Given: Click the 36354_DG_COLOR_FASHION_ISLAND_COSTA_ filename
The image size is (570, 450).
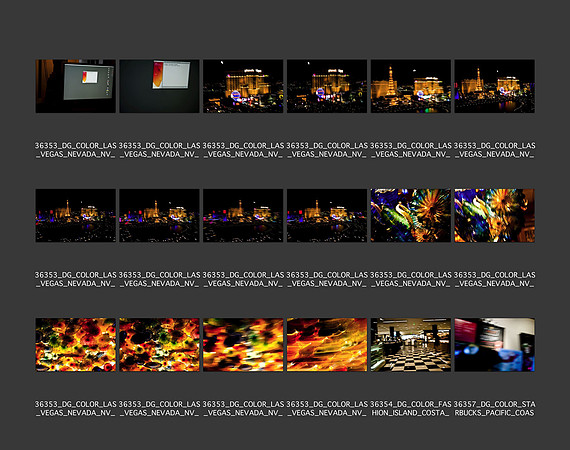Looking at the screenshot, I should tap(411, 409).
